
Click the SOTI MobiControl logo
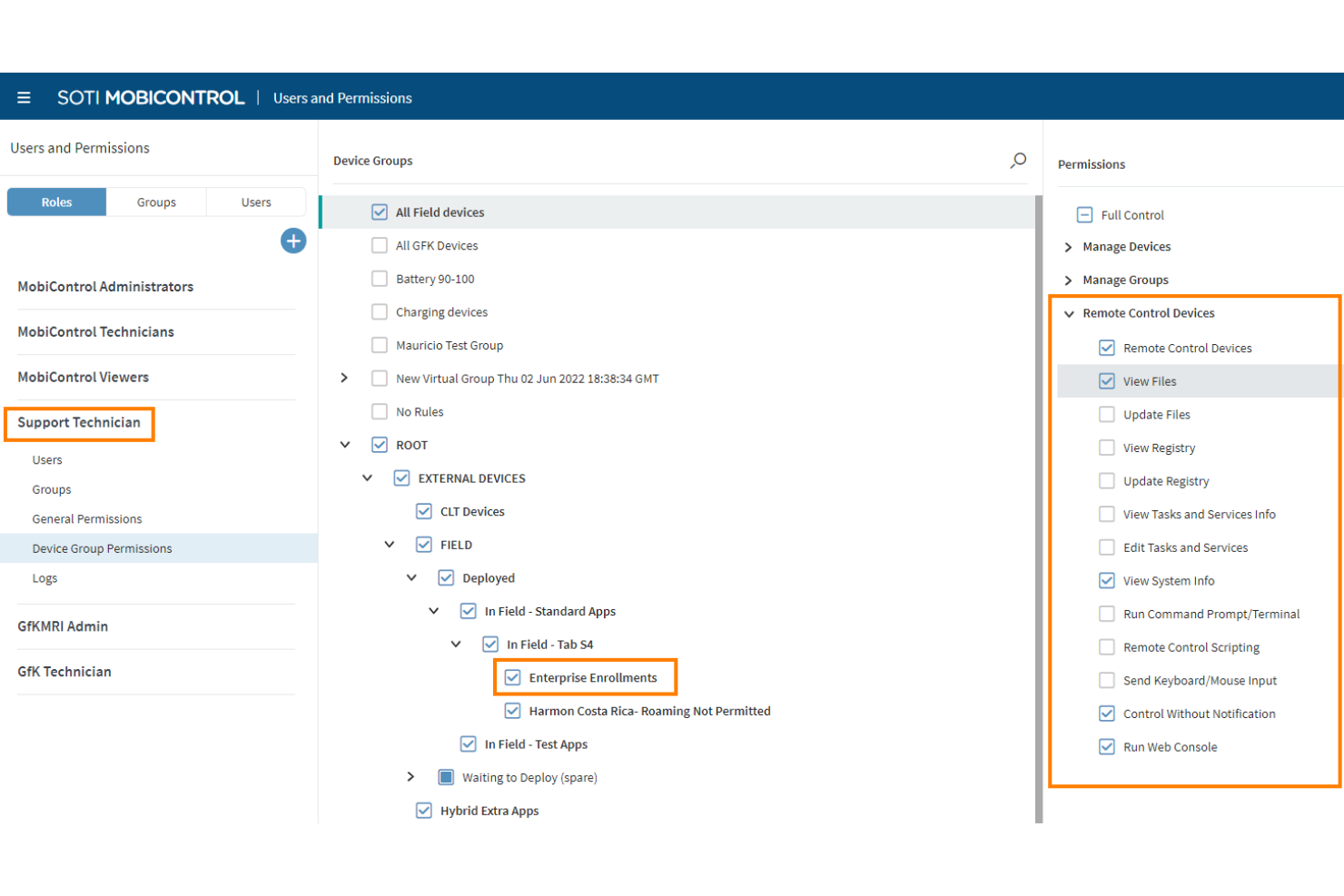click(151, 97)
